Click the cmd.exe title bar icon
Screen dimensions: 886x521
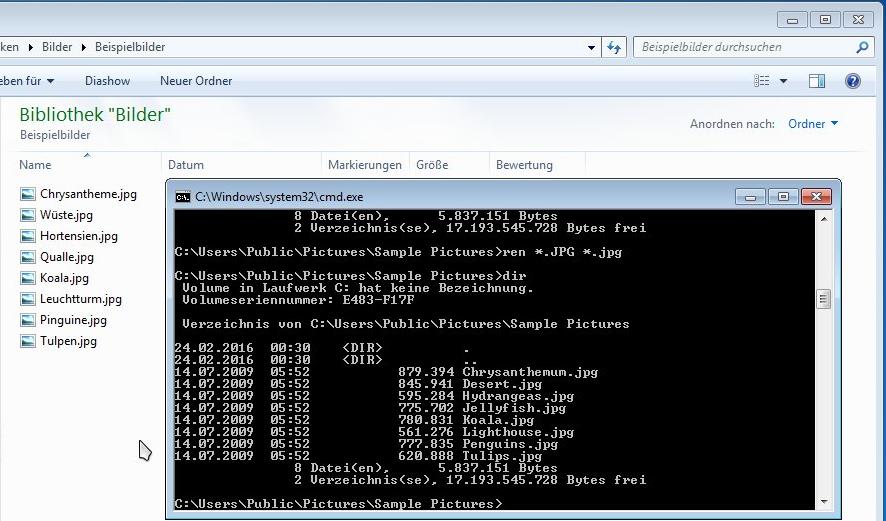(183, 197)
